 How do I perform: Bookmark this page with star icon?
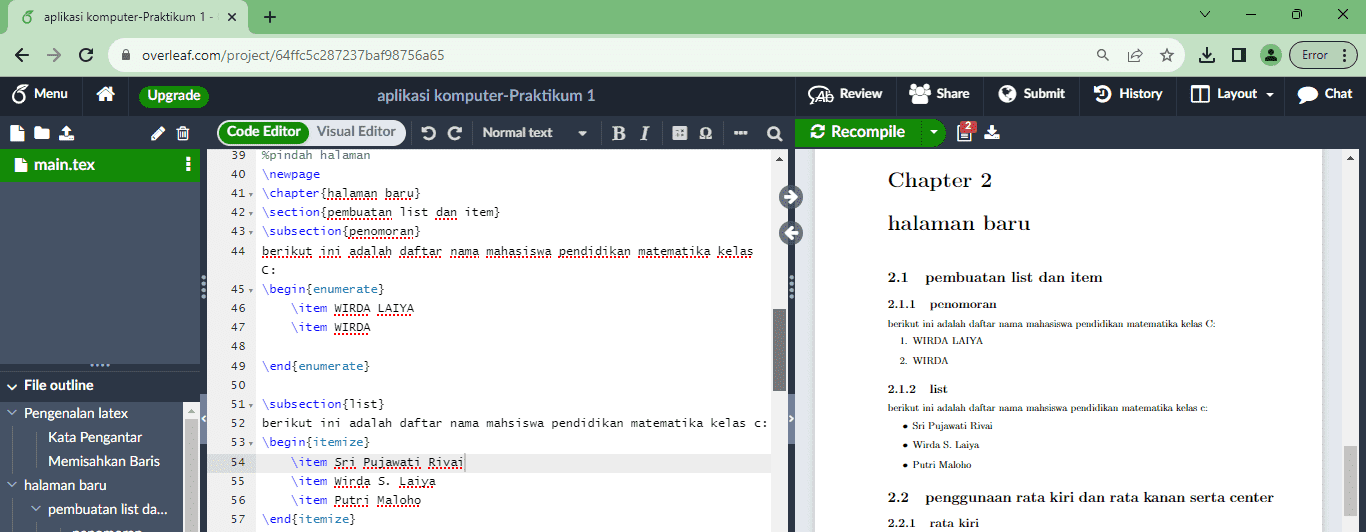pyautogui.click(x=1167, y=55)
